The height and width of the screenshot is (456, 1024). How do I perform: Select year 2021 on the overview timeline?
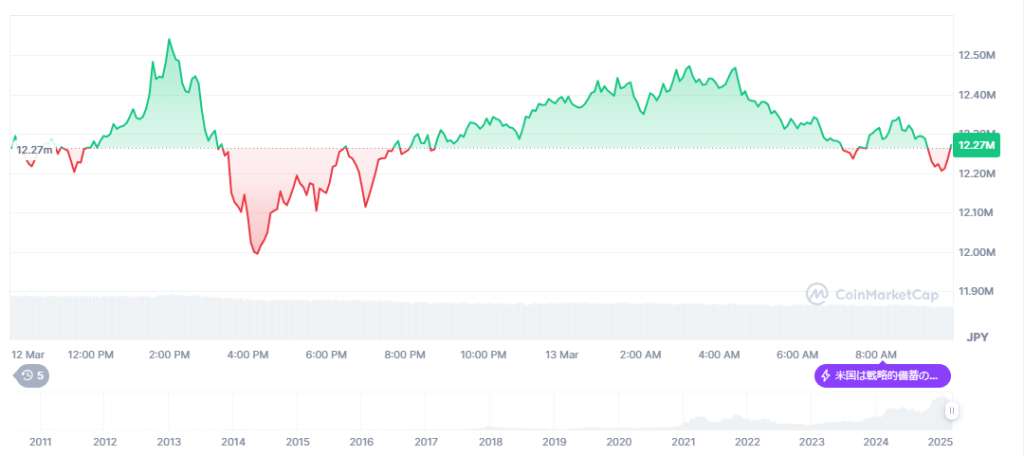pyautogui.click(x=683, y=441)
